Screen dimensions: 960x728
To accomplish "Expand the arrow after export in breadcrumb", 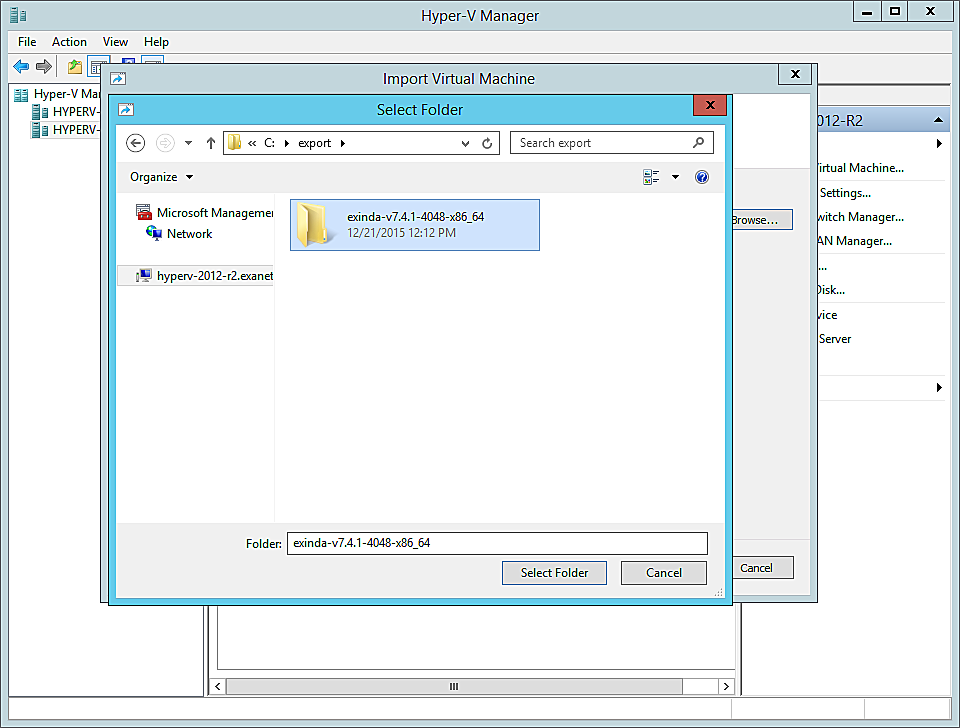I will (343, 143).
